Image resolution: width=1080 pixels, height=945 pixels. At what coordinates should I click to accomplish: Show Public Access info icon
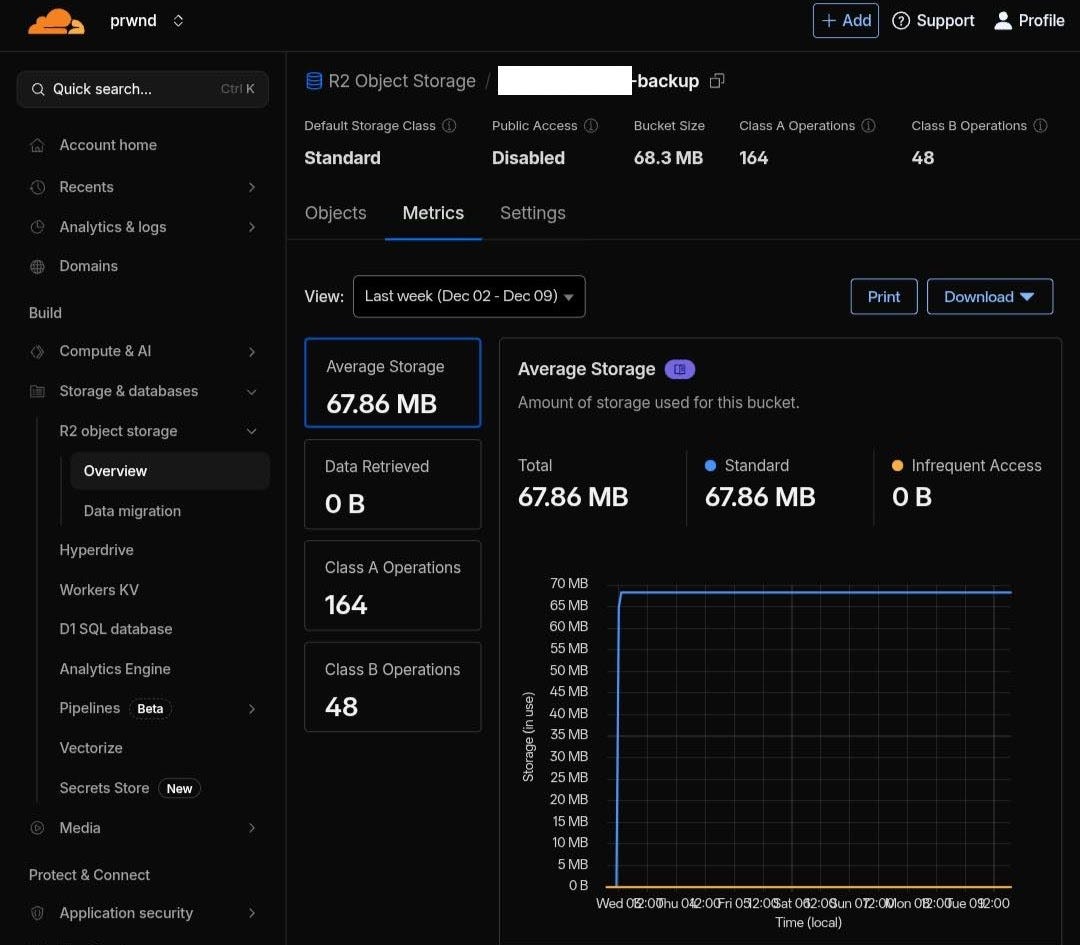point(591,125)
